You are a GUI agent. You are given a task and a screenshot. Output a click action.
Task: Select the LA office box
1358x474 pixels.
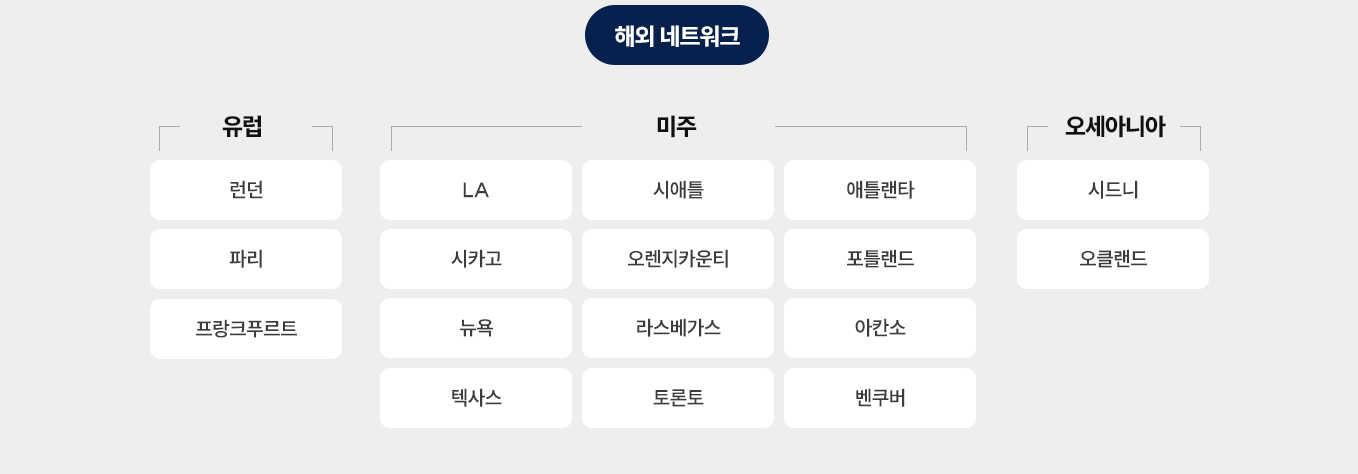(x=476, y=190)
